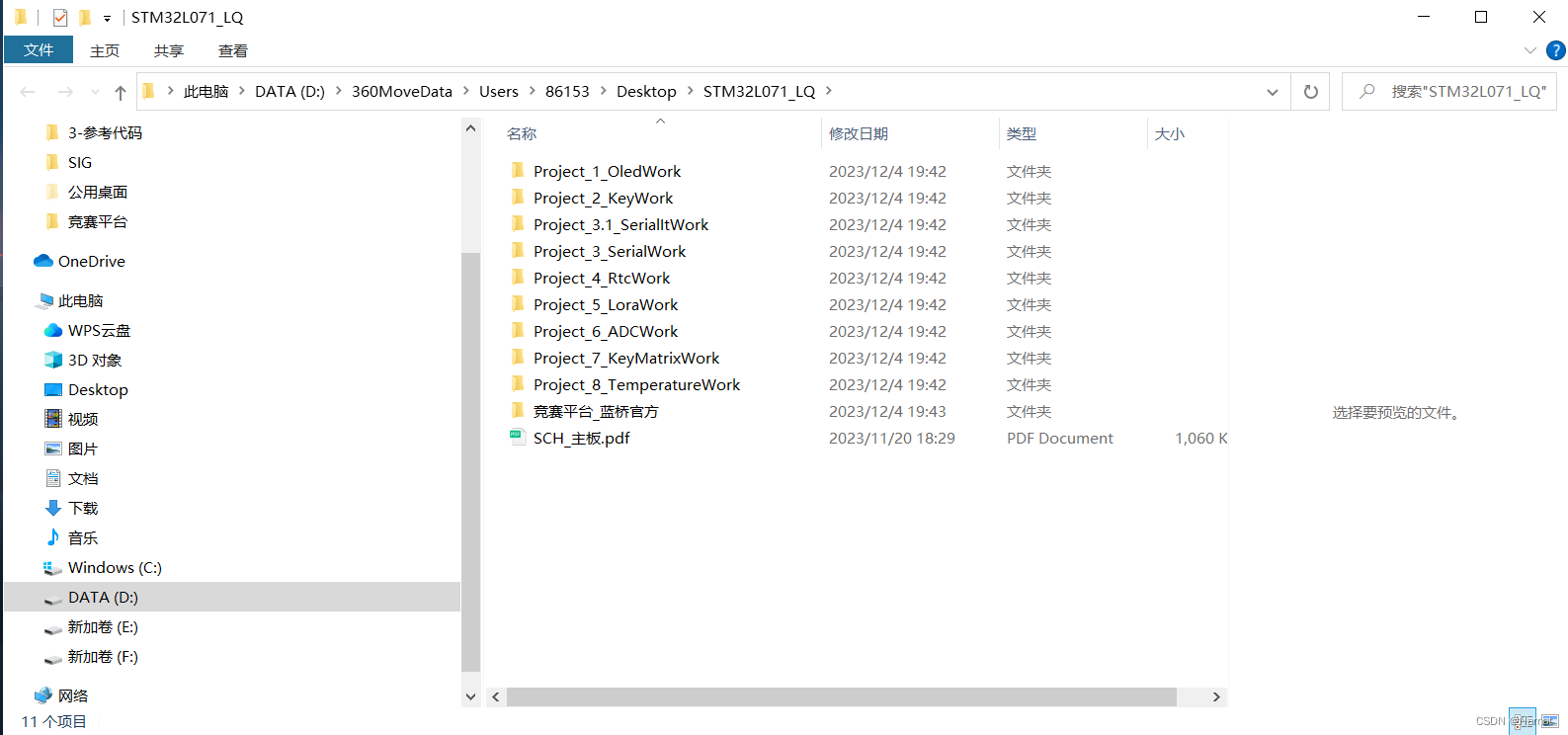The height and width of the screenshot is (735, 1568).
Task: Select the Project_7_KeyMatrixWork folder
Action: point(626,358)
